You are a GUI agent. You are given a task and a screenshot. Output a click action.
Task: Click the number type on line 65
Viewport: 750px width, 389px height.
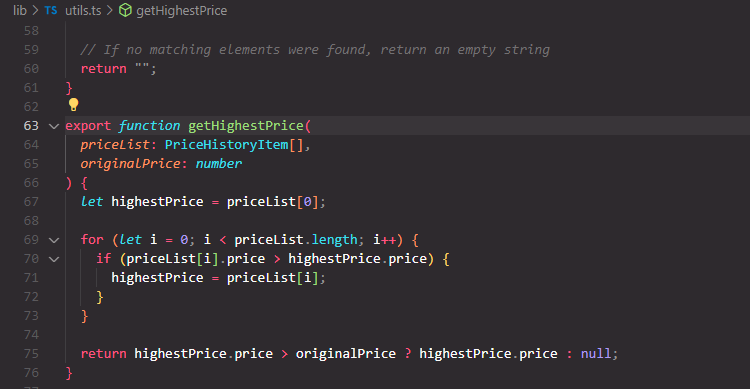pyautogui.click(x=219, y=164)
